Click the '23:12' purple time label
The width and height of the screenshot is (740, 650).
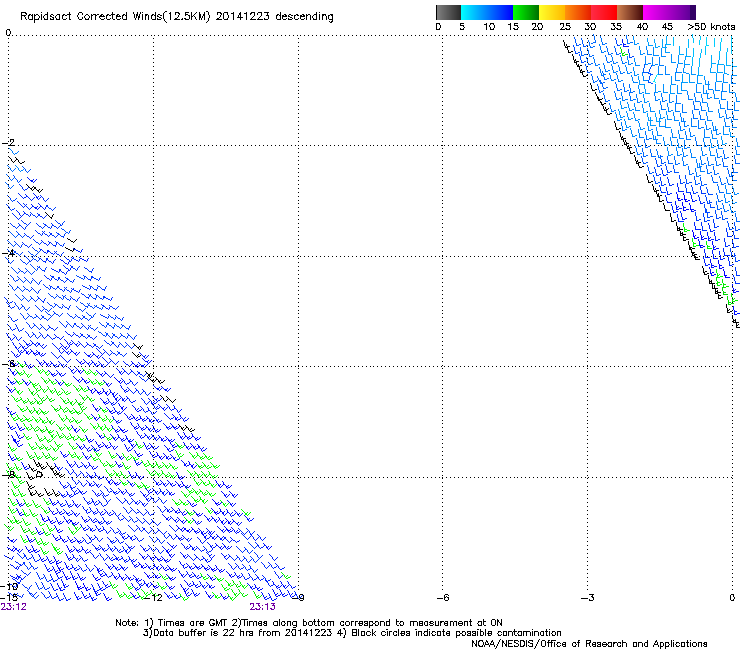coord(14,607)
